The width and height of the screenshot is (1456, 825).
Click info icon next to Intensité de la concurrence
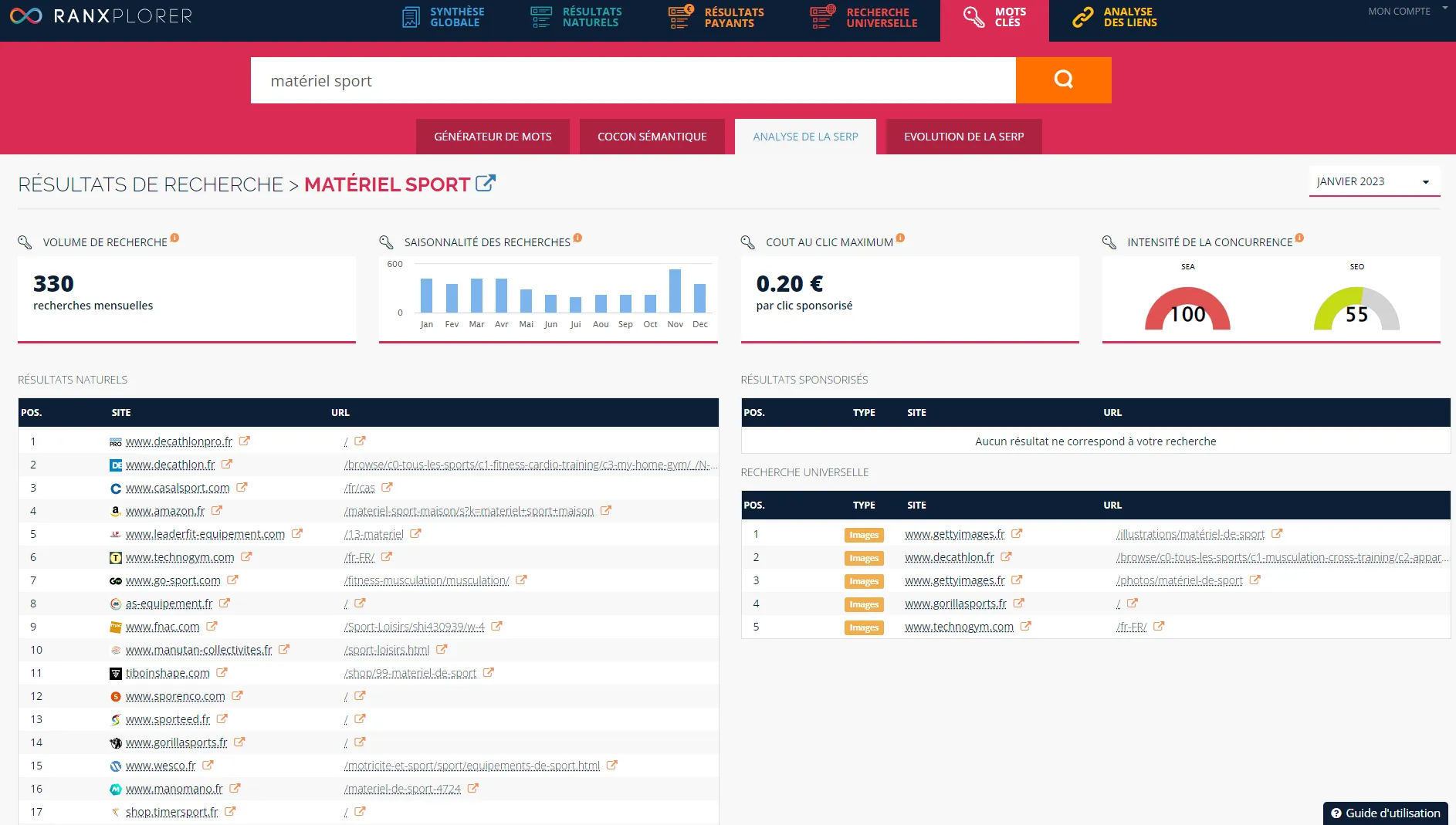(1299, 238)
